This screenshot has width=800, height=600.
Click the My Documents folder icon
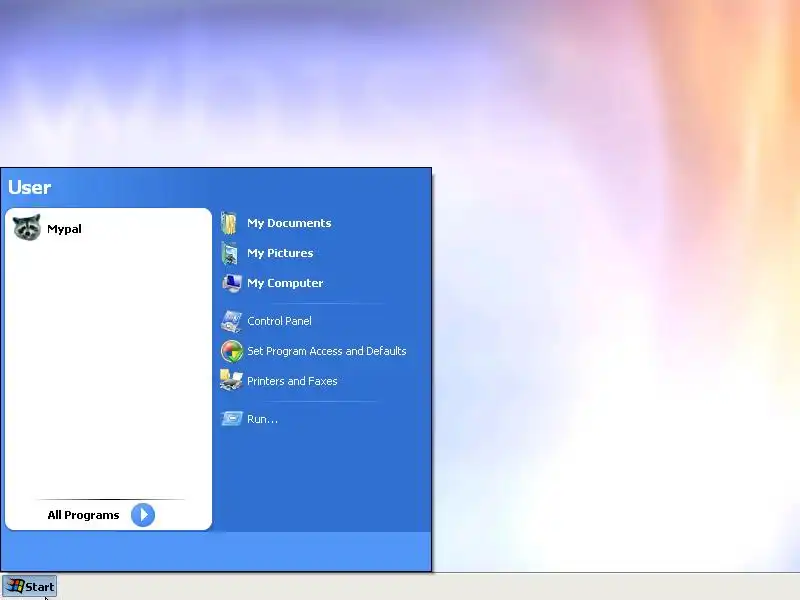coord(229,223)
